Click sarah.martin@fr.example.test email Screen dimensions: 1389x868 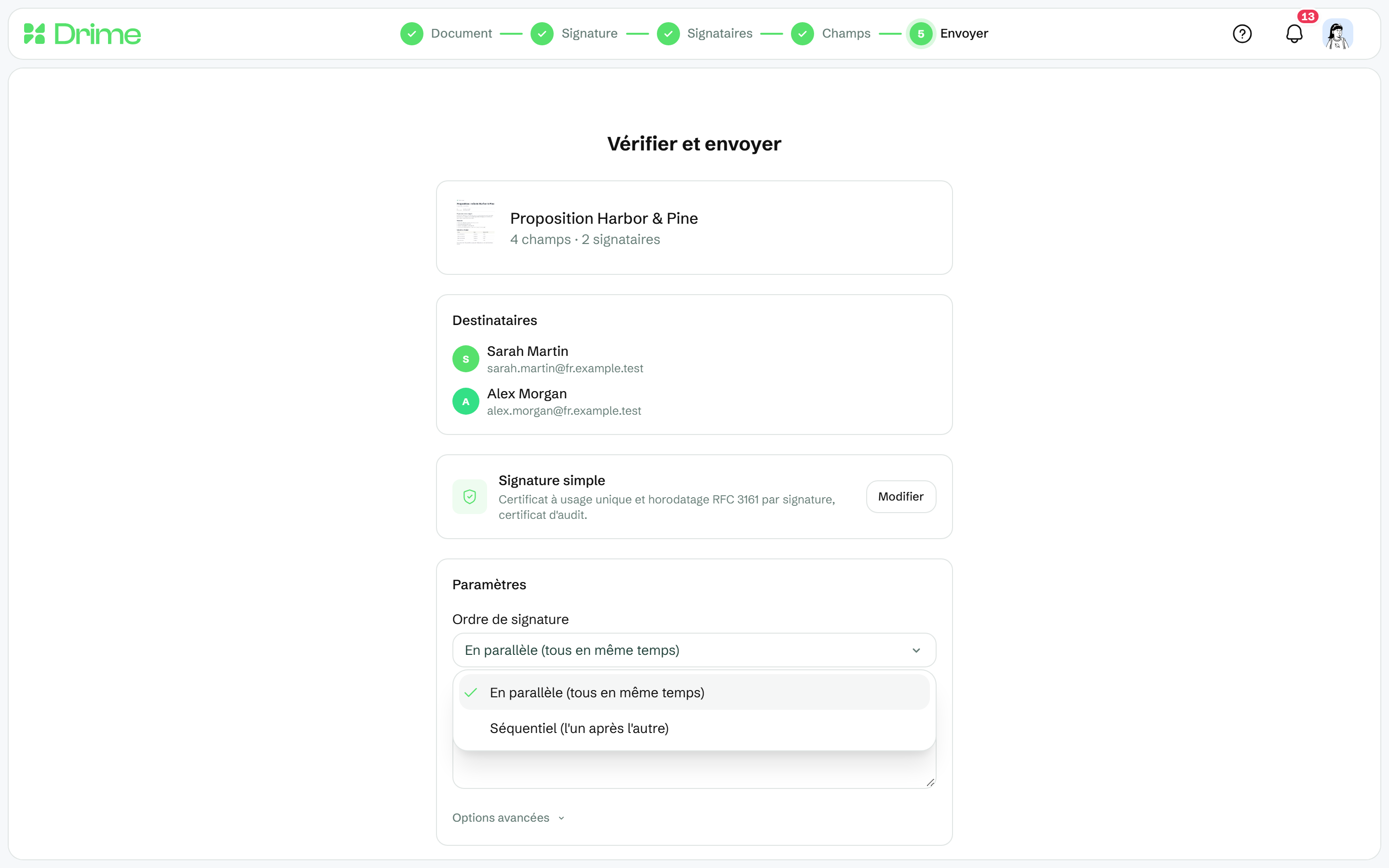[565, 368]
